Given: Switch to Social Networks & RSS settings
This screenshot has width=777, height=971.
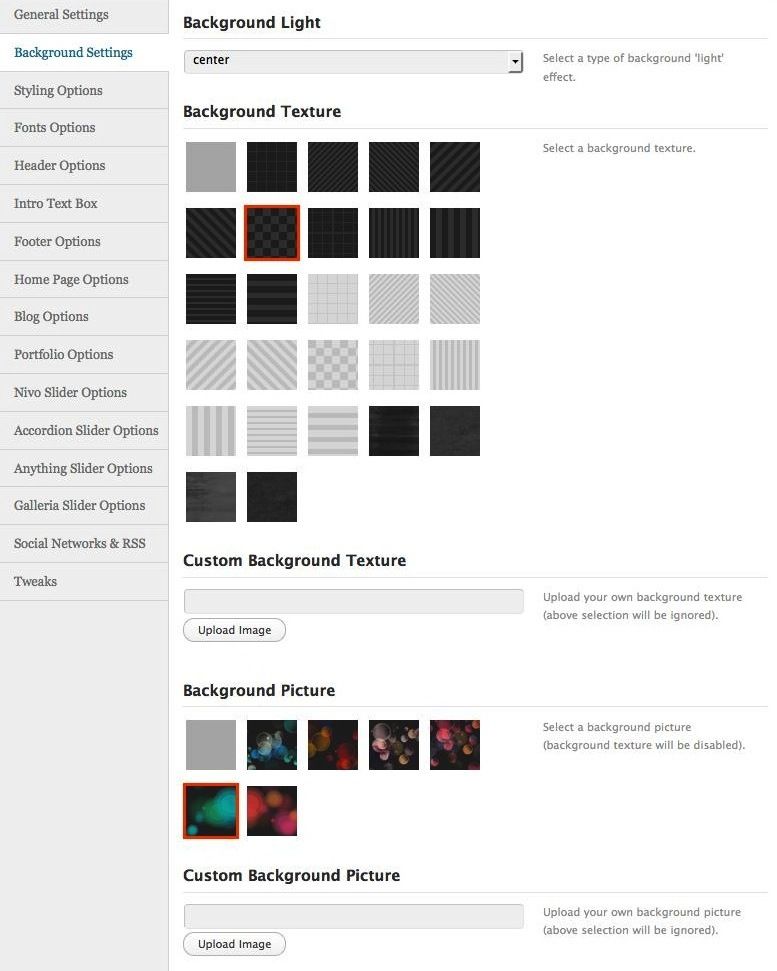Looking at the screenshot, I should click(x=79, y=544).
